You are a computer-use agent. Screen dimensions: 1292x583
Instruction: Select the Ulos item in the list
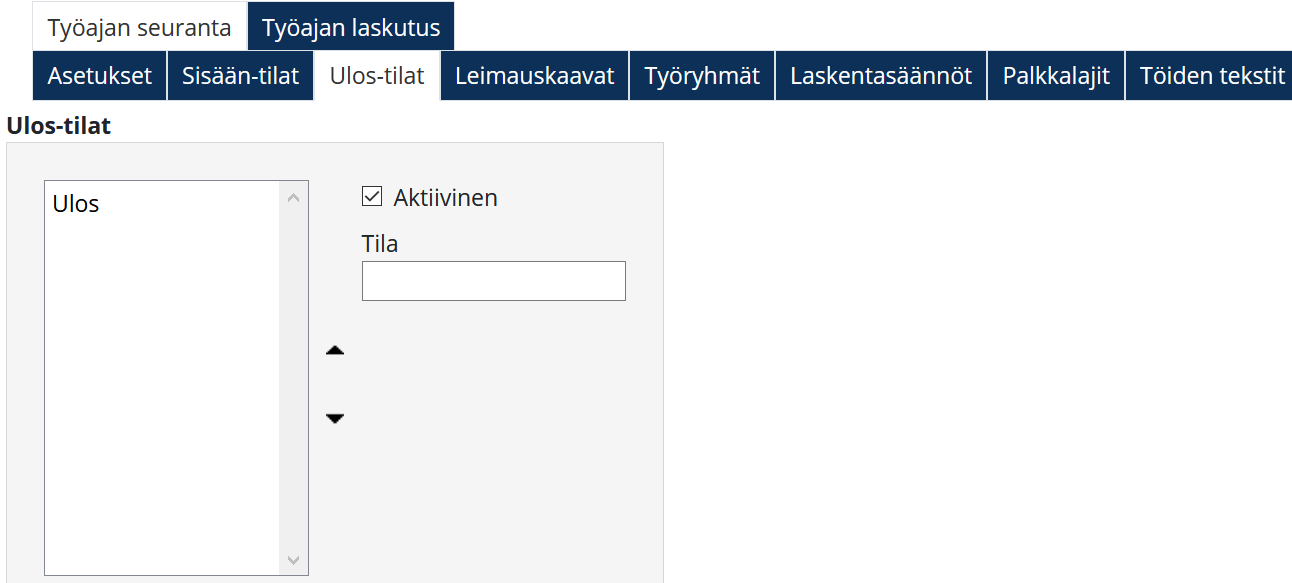77,204
